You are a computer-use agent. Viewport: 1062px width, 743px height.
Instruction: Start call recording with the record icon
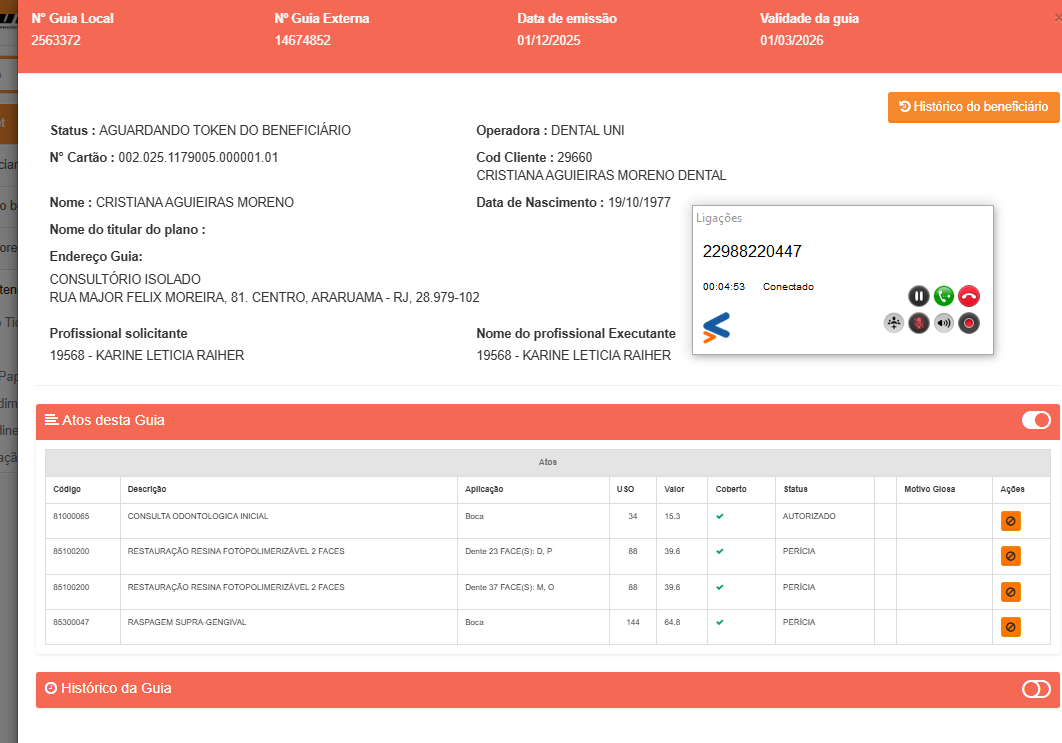coord(969,323)
